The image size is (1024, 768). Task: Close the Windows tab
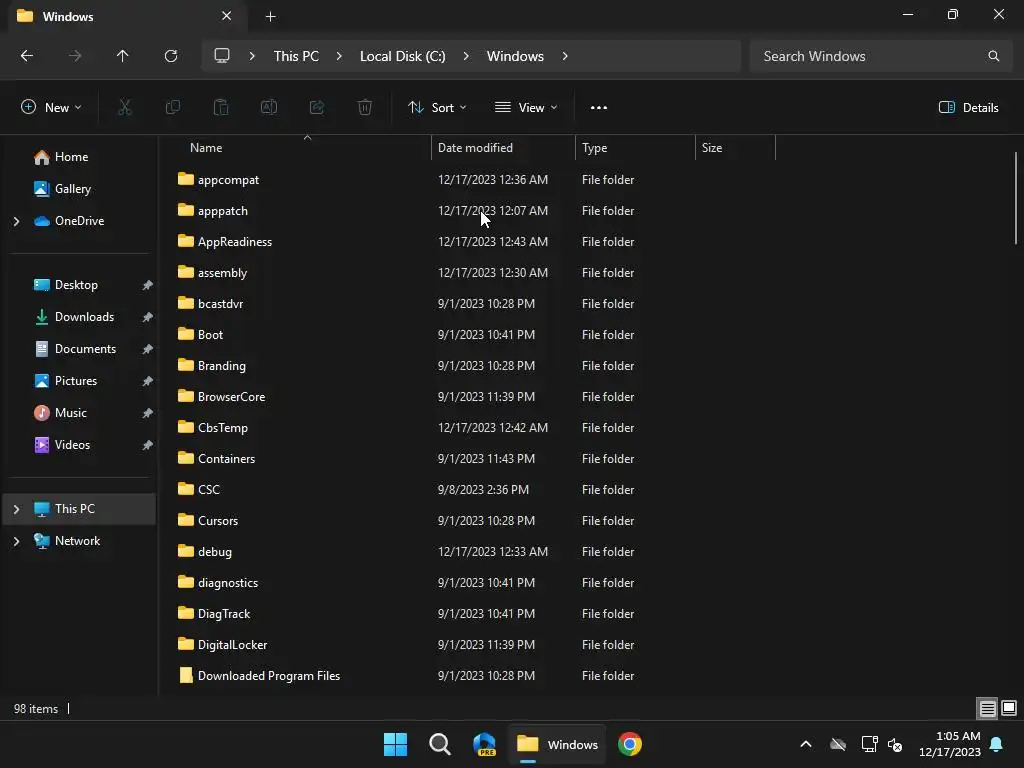[227, 16]
